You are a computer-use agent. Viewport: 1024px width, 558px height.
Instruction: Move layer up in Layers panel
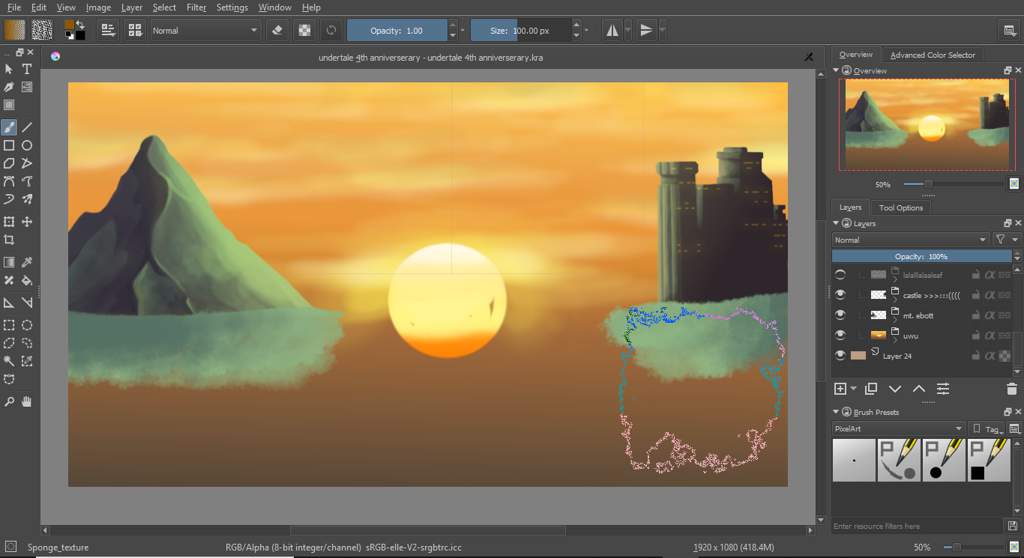tap(919, 389)
